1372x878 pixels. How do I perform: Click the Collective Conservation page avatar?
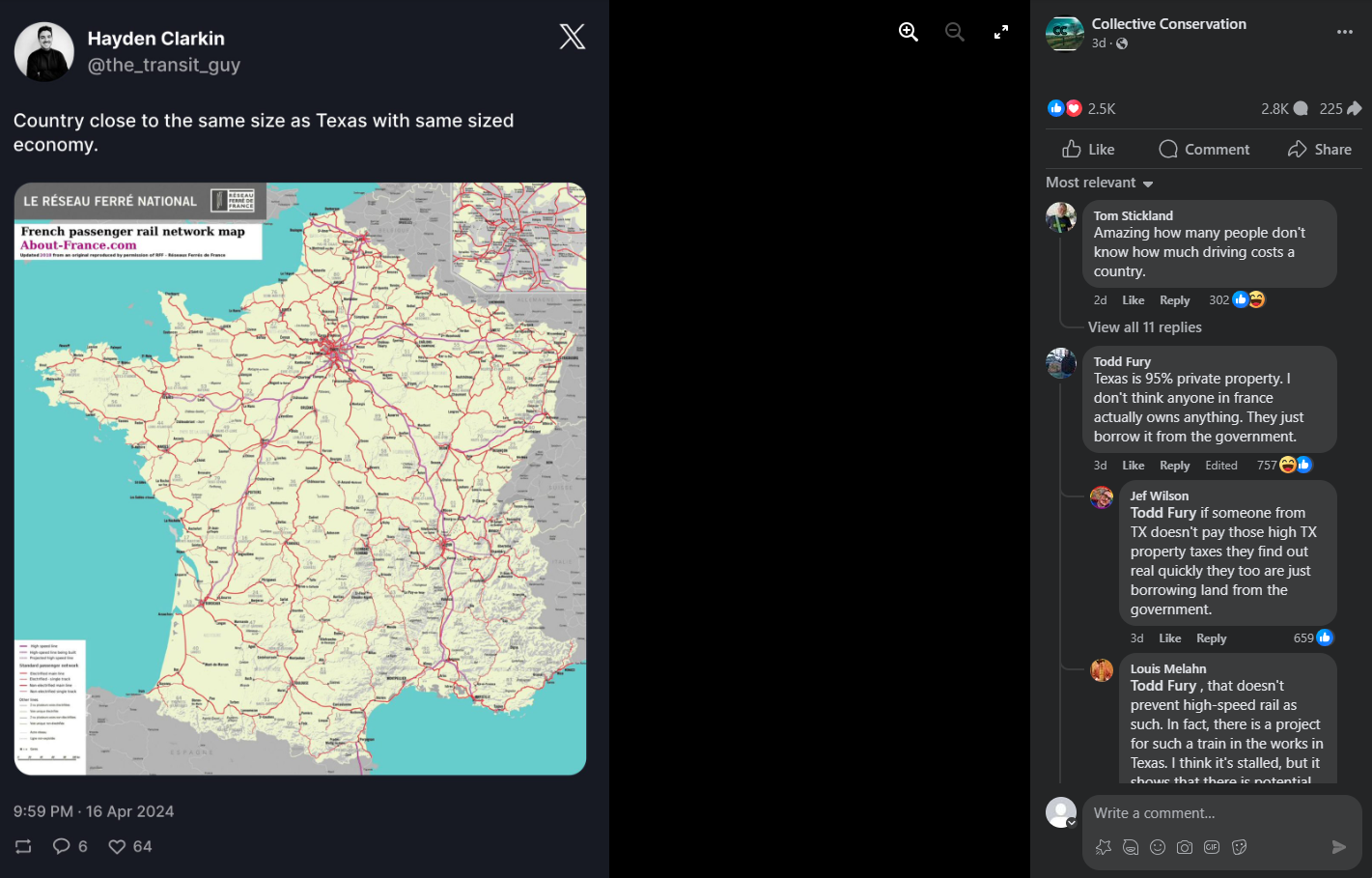pyautogui.click(x=1064, y=33)
